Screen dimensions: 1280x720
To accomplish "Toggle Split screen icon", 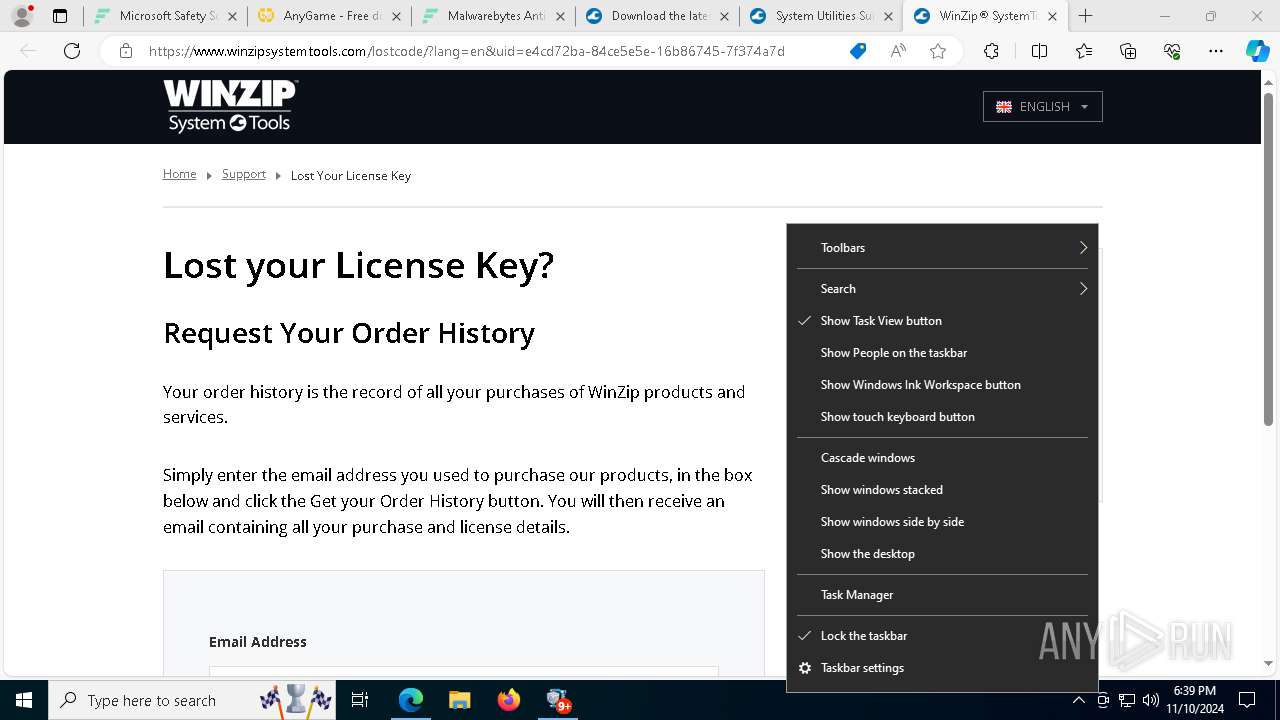I will pyautogui.click(x=1039, y=51).
